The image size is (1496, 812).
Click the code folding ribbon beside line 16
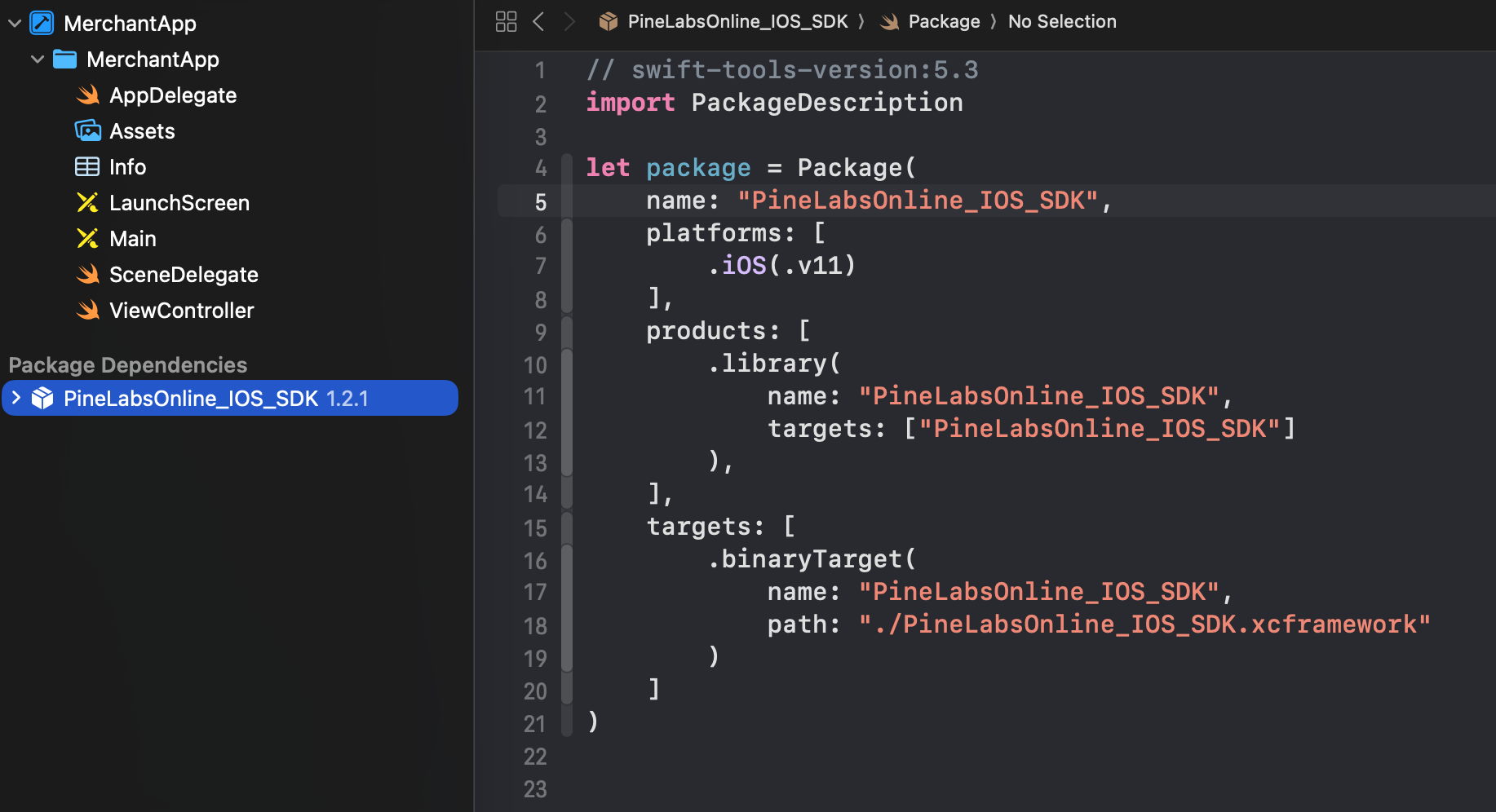(x=567, y=607)
